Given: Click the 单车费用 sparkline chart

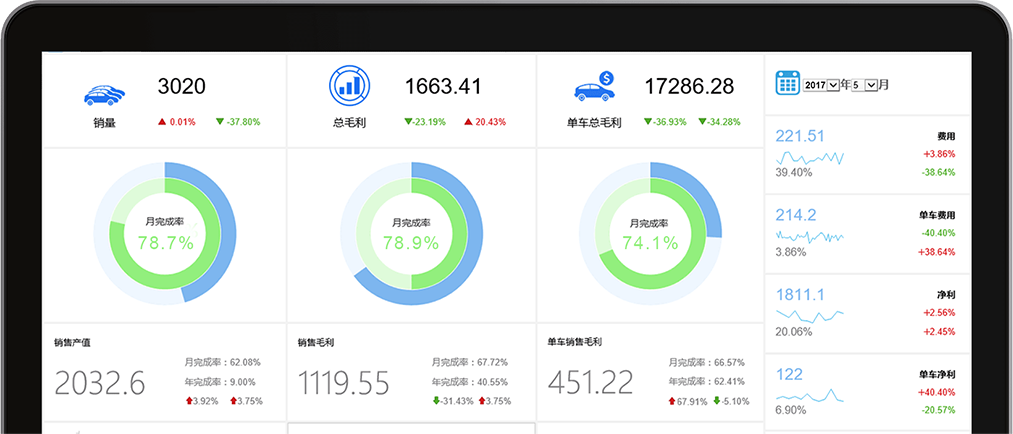Looking at the screenshot, I should [x=810, y=236].
